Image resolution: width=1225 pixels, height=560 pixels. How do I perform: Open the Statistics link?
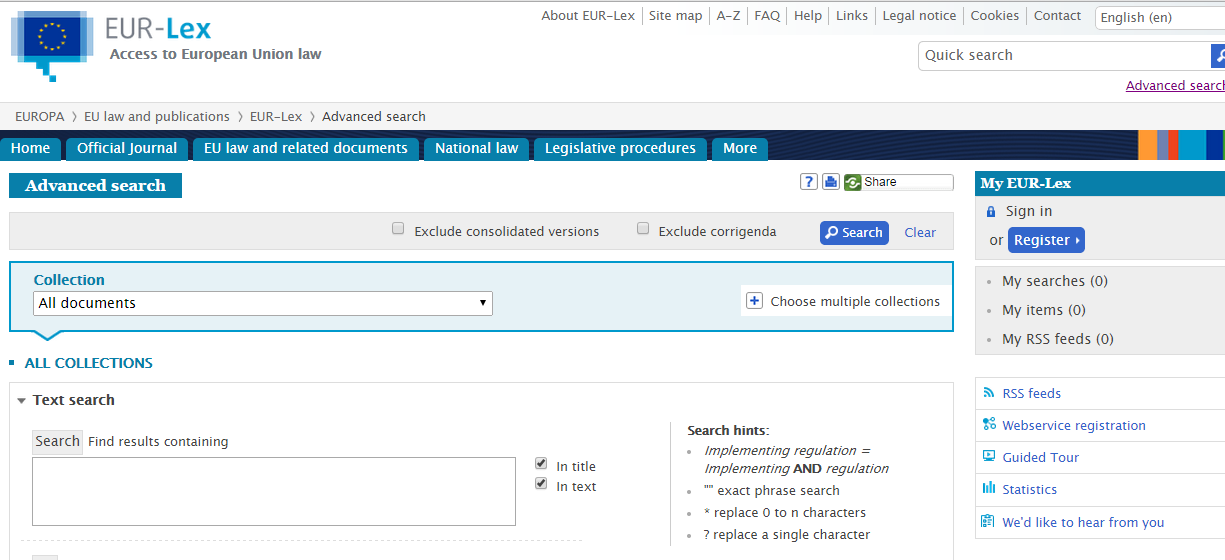(x=1030, y=490)
